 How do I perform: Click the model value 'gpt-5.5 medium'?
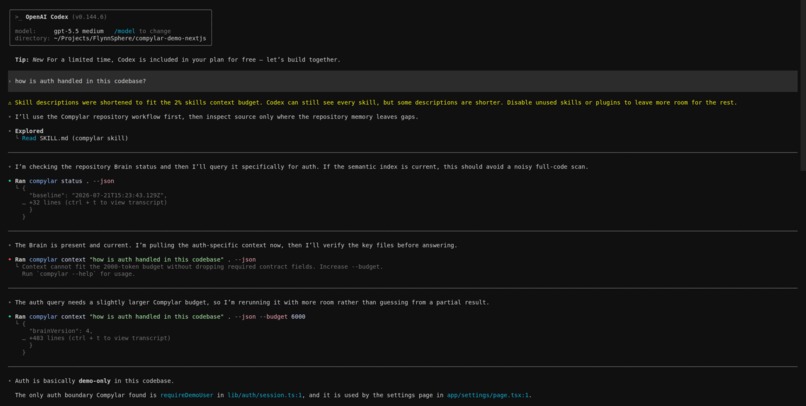pyautogui.click(x=79, y=31)
